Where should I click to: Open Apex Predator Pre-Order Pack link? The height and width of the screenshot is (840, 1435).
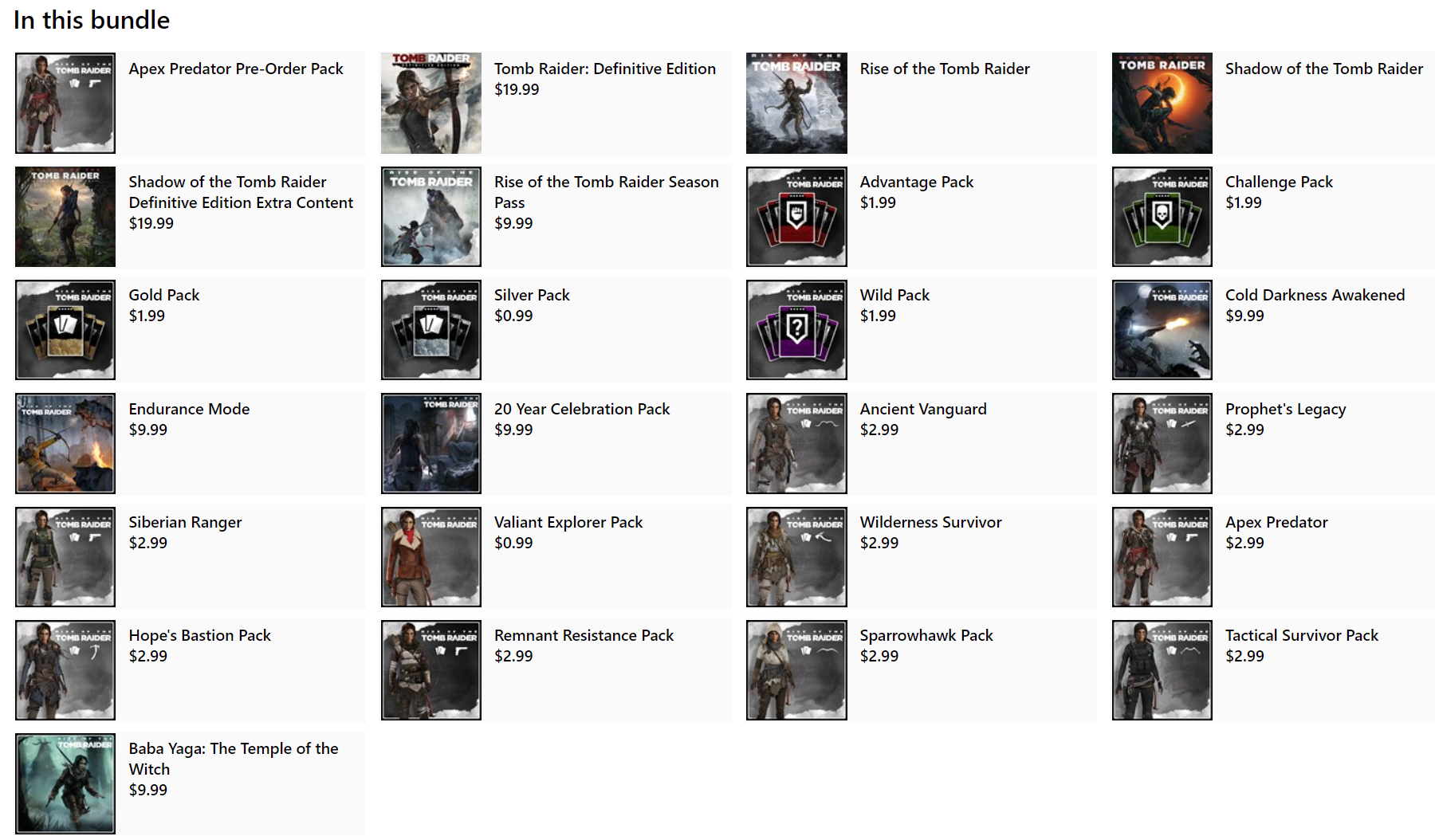pos(236,69)
